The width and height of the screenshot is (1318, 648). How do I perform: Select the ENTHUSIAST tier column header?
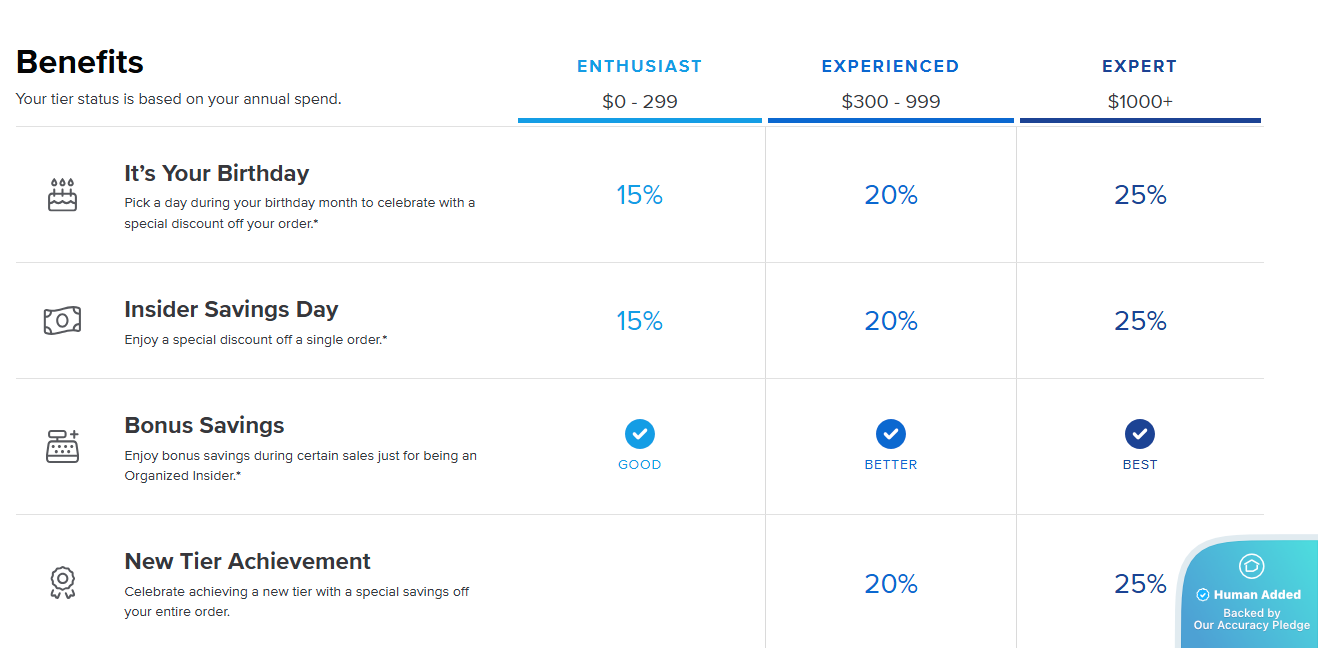(640, 67)
